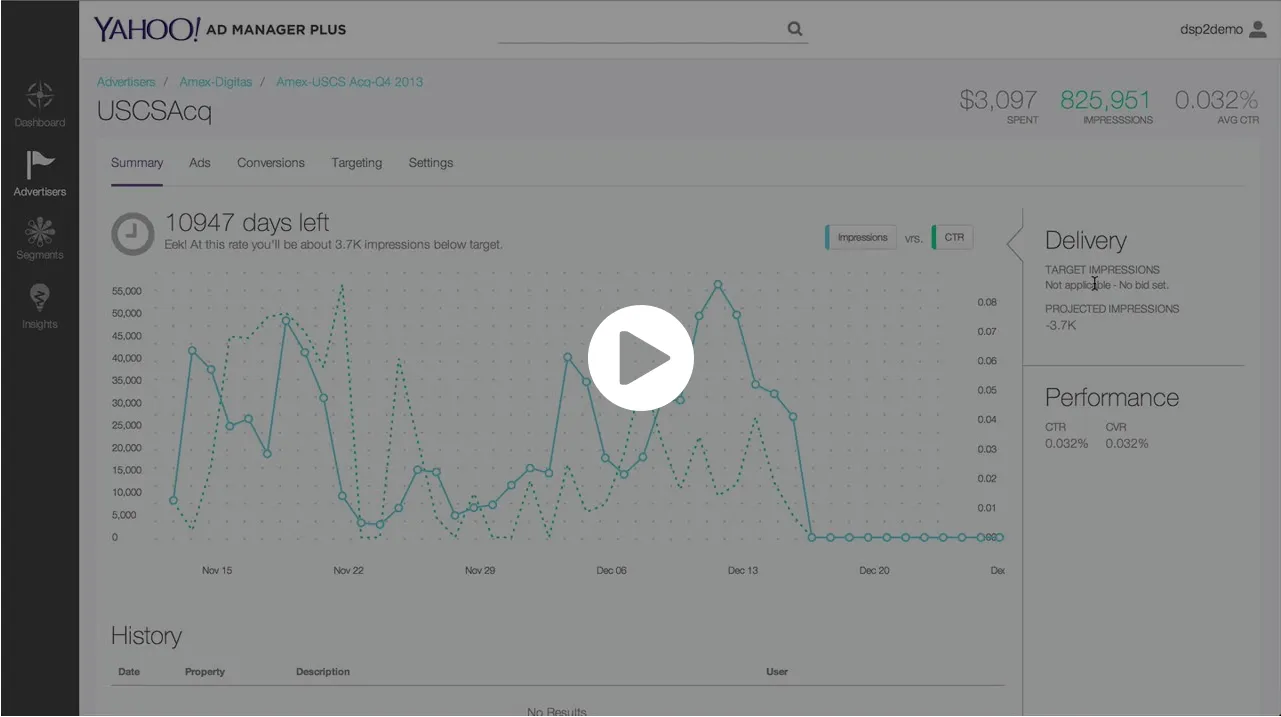
Task: Click the History section heading
Action: 146,636
